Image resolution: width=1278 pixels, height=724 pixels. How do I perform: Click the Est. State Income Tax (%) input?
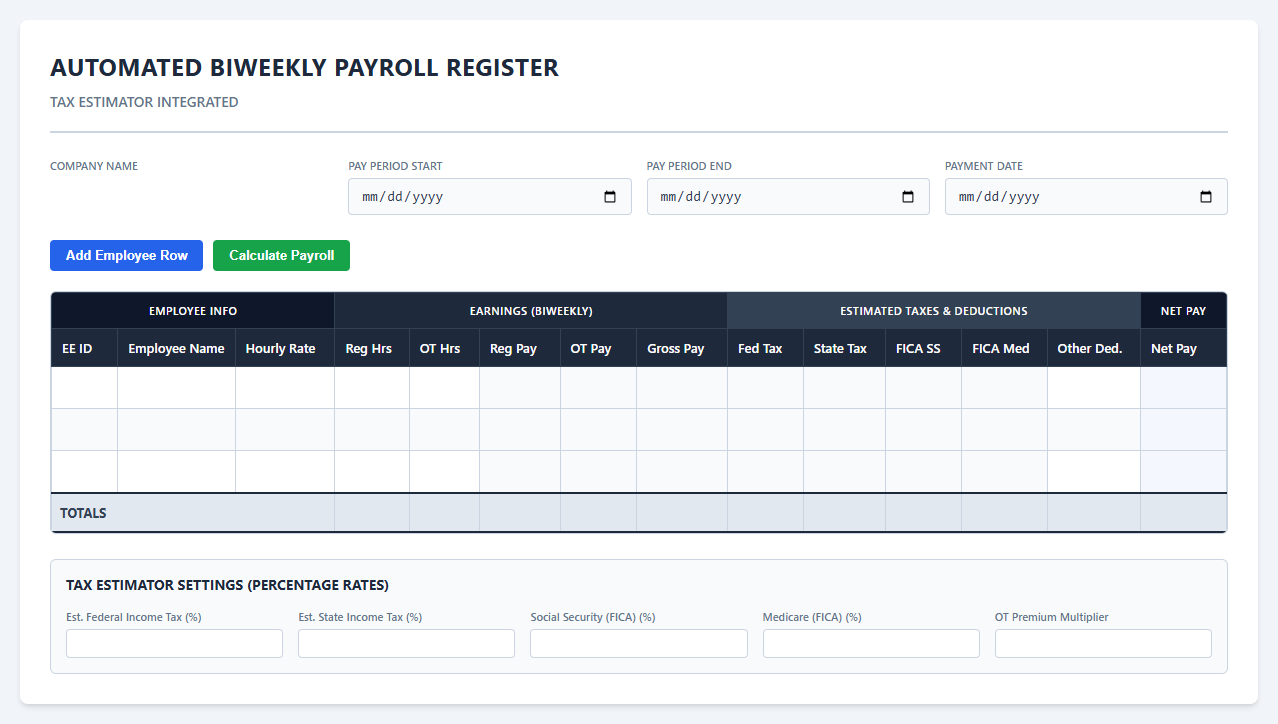point(406,643)
